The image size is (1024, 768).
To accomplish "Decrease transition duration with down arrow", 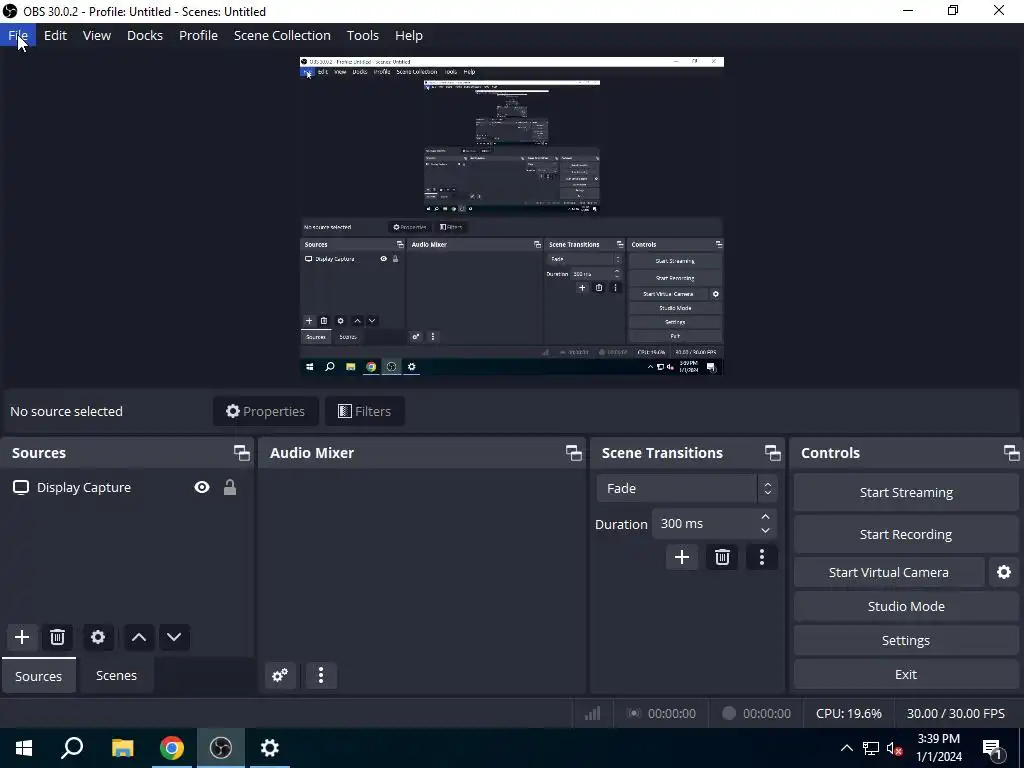I will click(x=765, y=530).
